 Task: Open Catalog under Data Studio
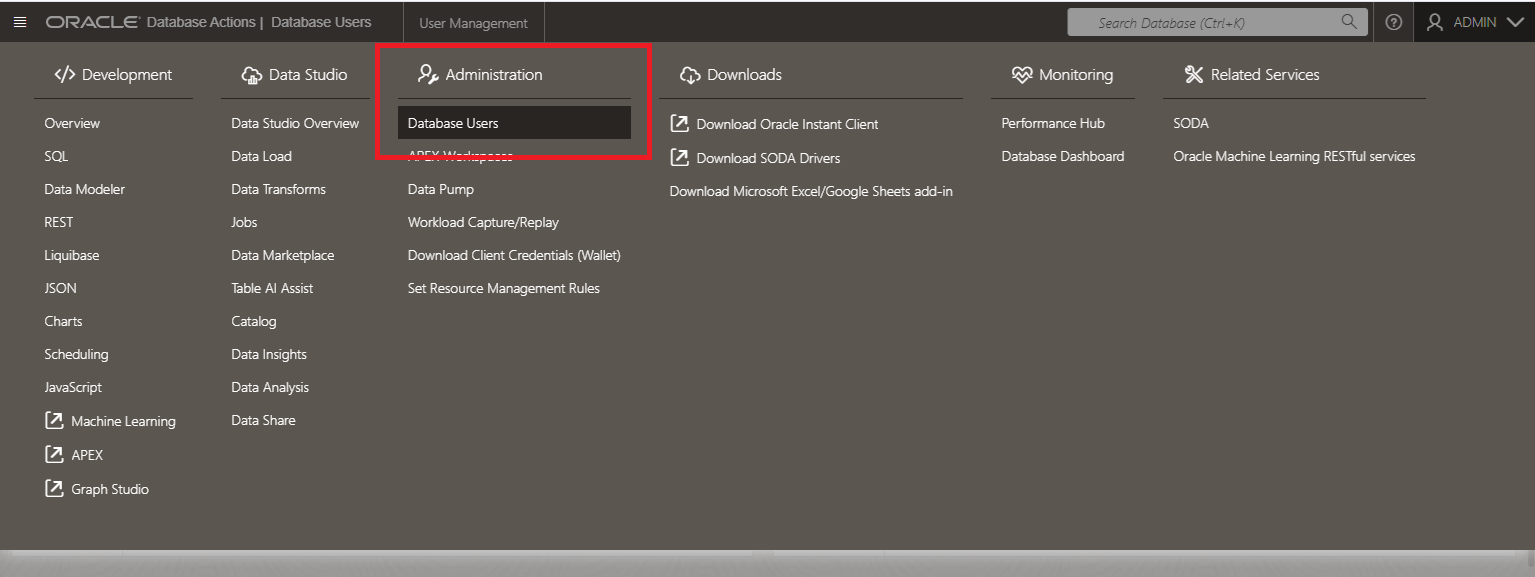(254, 321)
